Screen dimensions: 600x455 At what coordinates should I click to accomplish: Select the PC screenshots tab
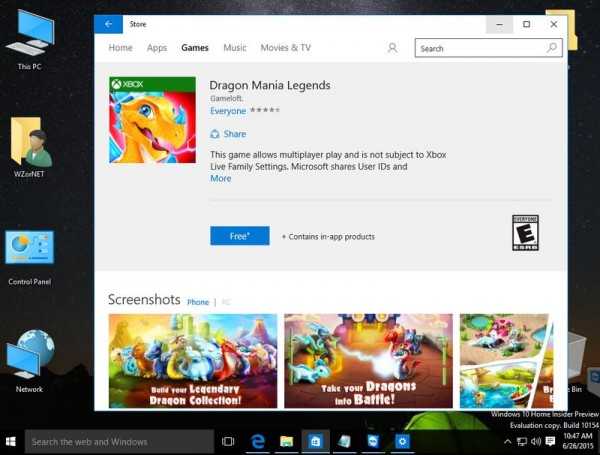pyautogui.click(x=226, y=301)
